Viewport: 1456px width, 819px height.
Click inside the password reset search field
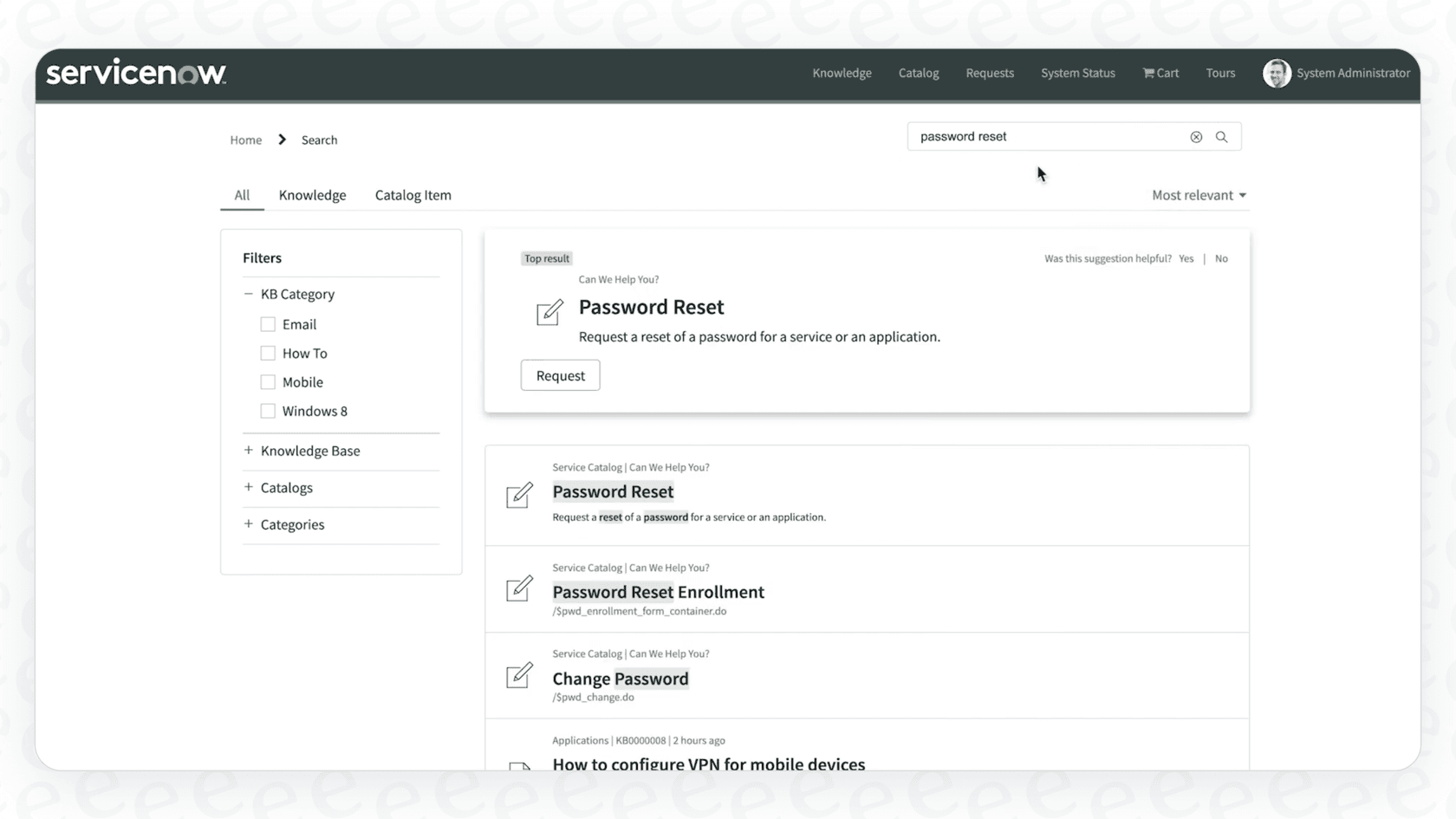[1040, 136]
